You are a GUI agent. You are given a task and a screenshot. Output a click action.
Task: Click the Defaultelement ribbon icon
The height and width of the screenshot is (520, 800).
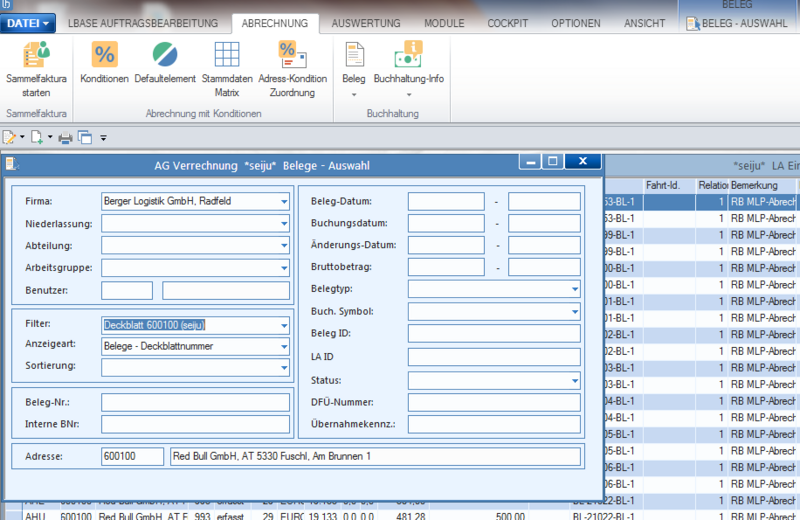point(165,55)
